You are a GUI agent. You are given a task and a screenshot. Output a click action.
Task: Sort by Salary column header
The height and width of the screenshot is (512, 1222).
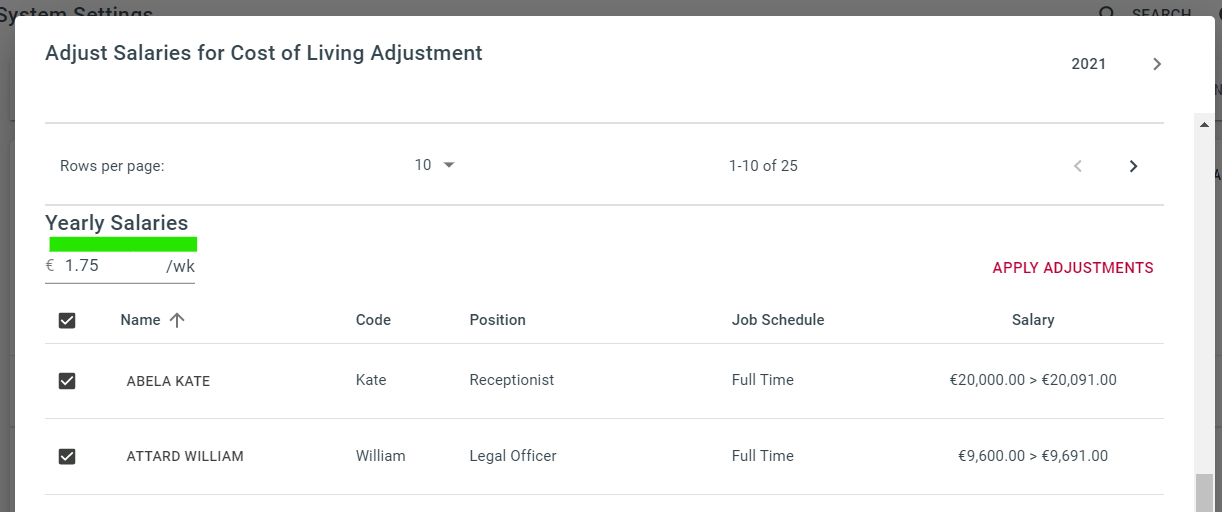(1033, 320)
